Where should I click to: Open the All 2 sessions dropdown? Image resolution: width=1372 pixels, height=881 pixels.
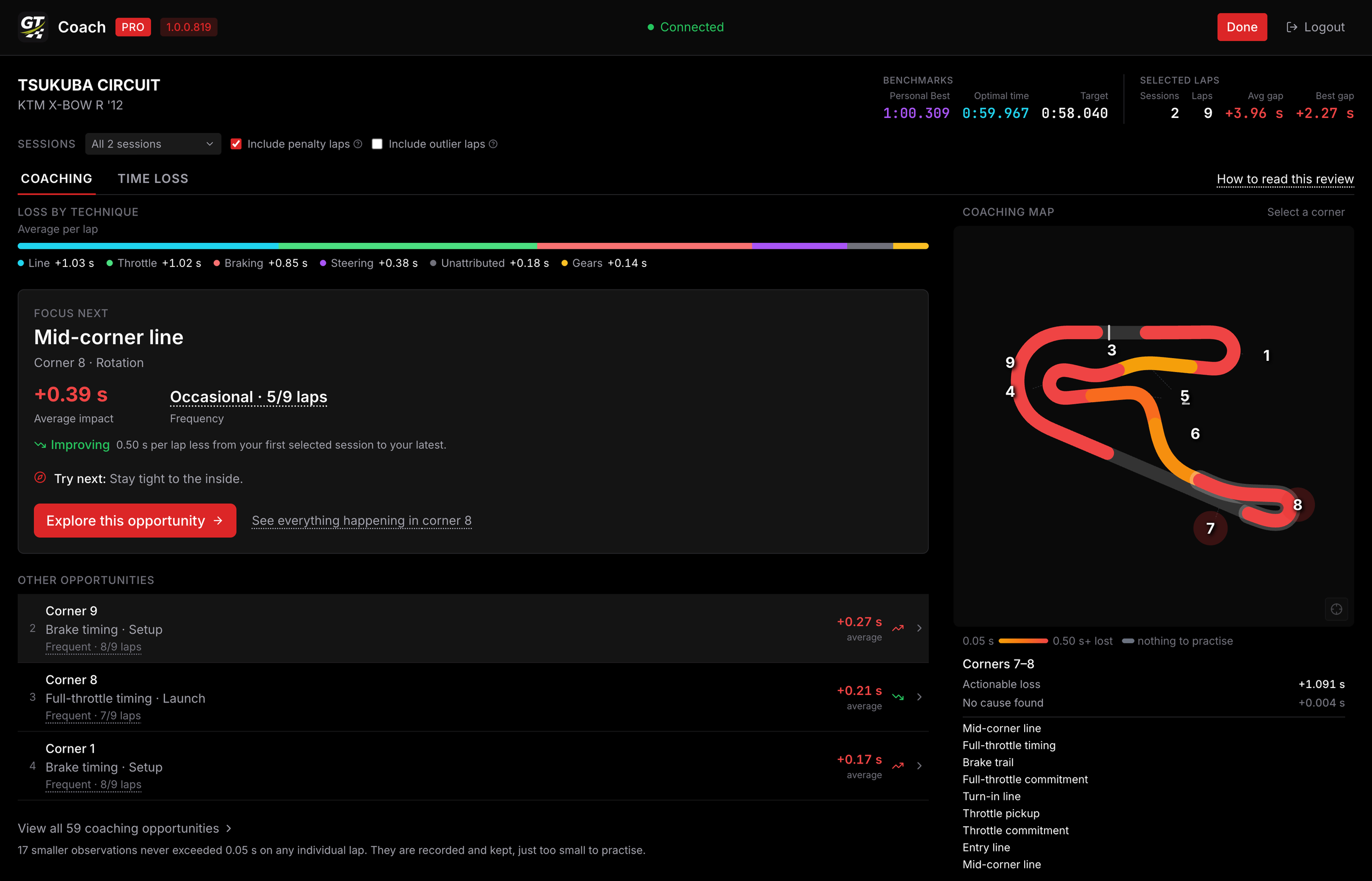click(153, 144)
